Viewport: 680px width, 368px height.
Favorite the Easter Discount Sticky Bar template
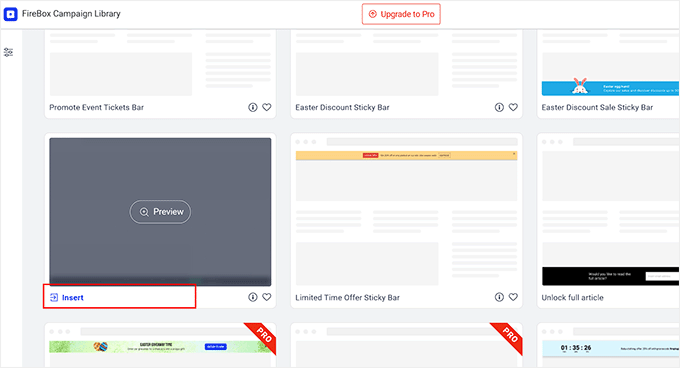coord(513,107)
